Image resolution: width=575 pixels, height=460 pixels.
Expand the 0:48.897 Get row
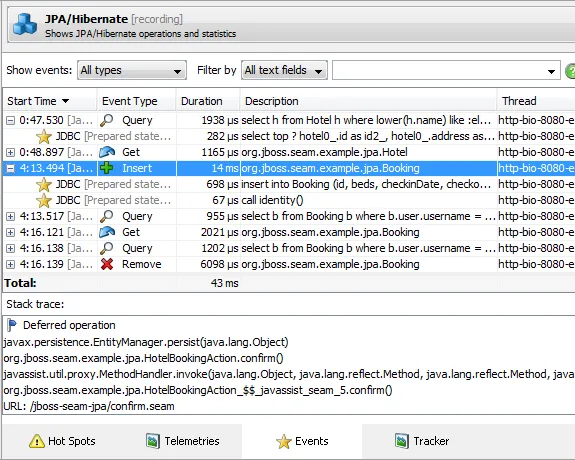tap(11, 152)
